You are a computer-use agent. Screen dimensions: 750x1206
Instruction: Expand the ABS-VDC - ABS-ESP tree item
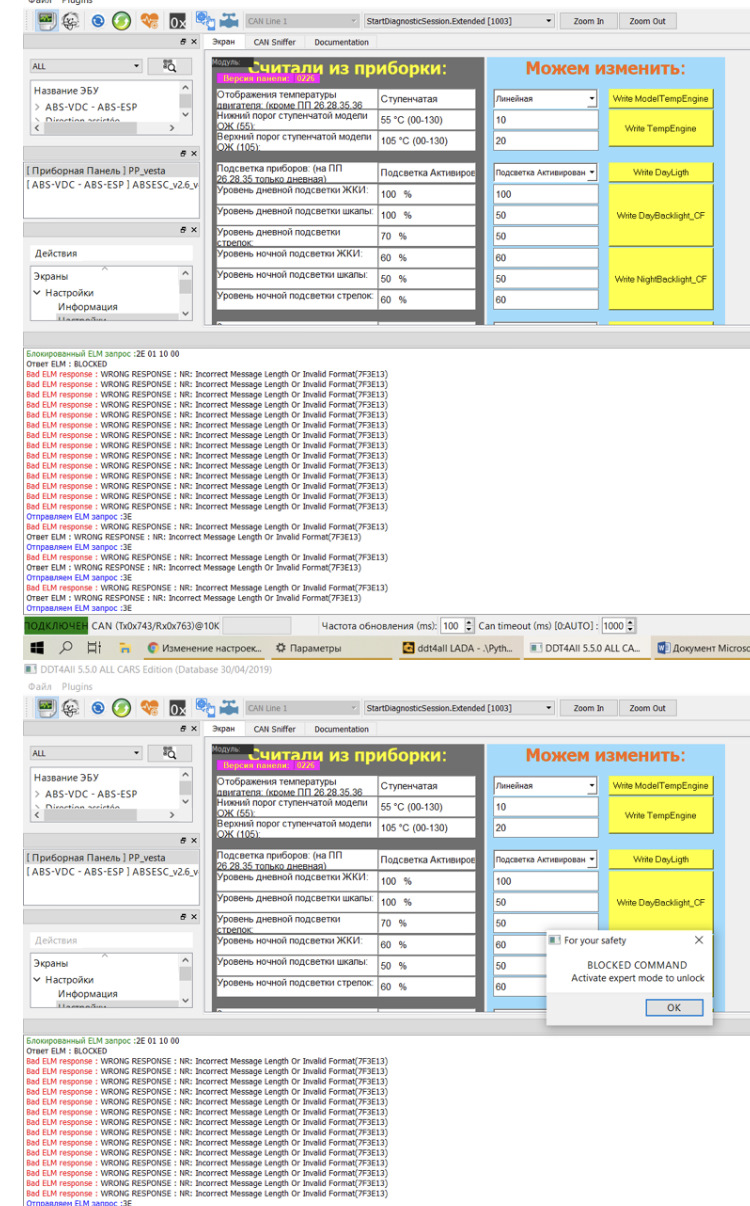[37, 106]
